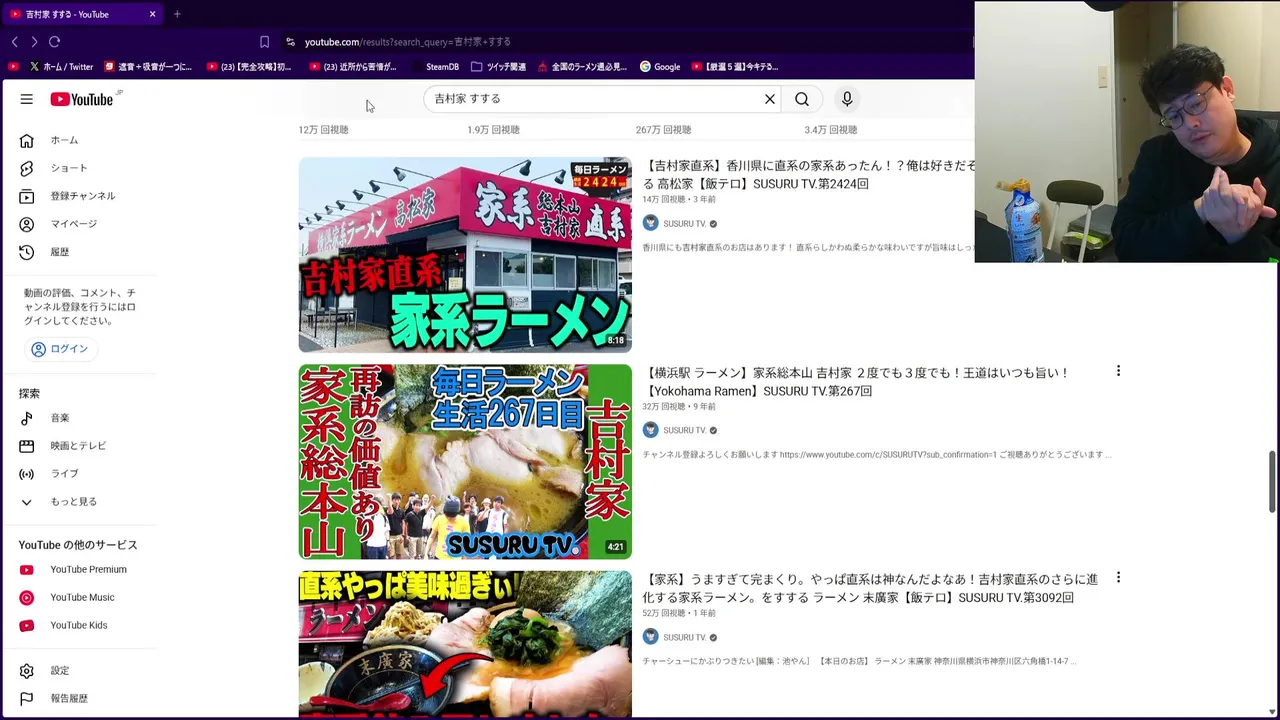Click the 映画とテレビ clapperboard icon
The width and height of the screenshot is (1280, 720).
tap(27, 446)
